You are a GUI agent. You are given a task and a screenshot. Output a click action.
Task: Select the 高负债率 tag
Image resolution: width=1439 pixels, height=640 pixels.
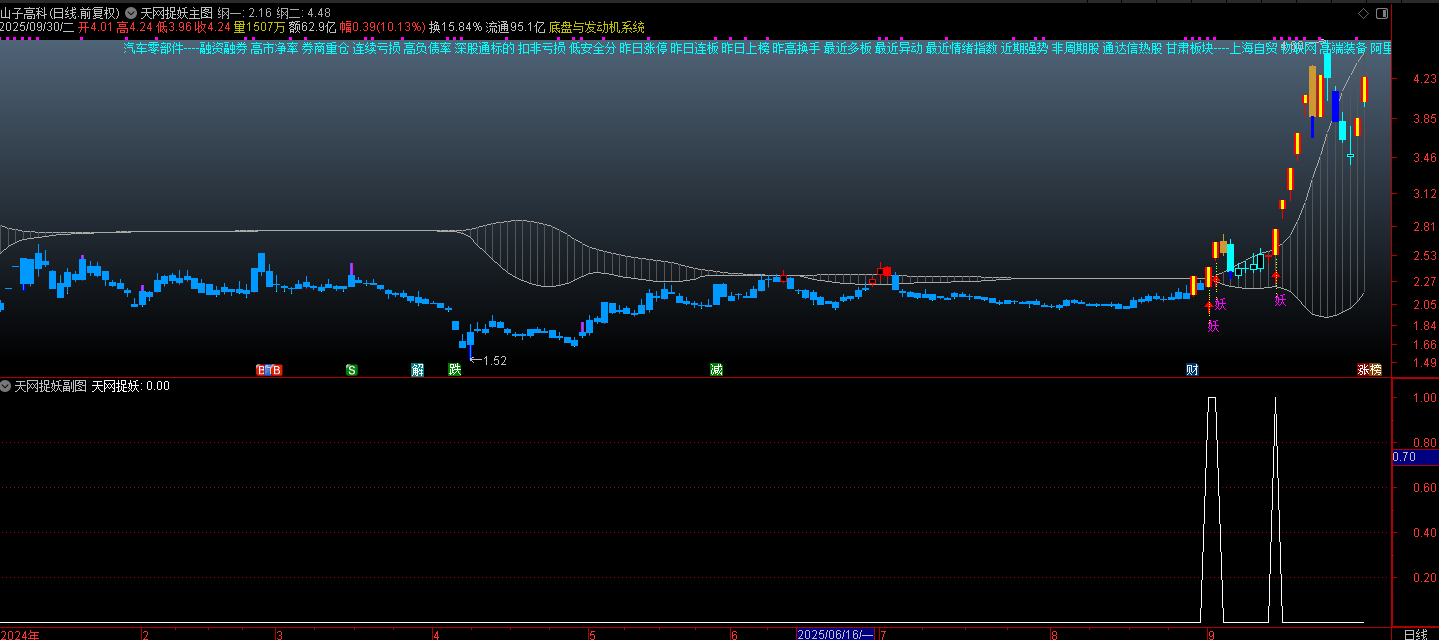click(x=427, y=48)
